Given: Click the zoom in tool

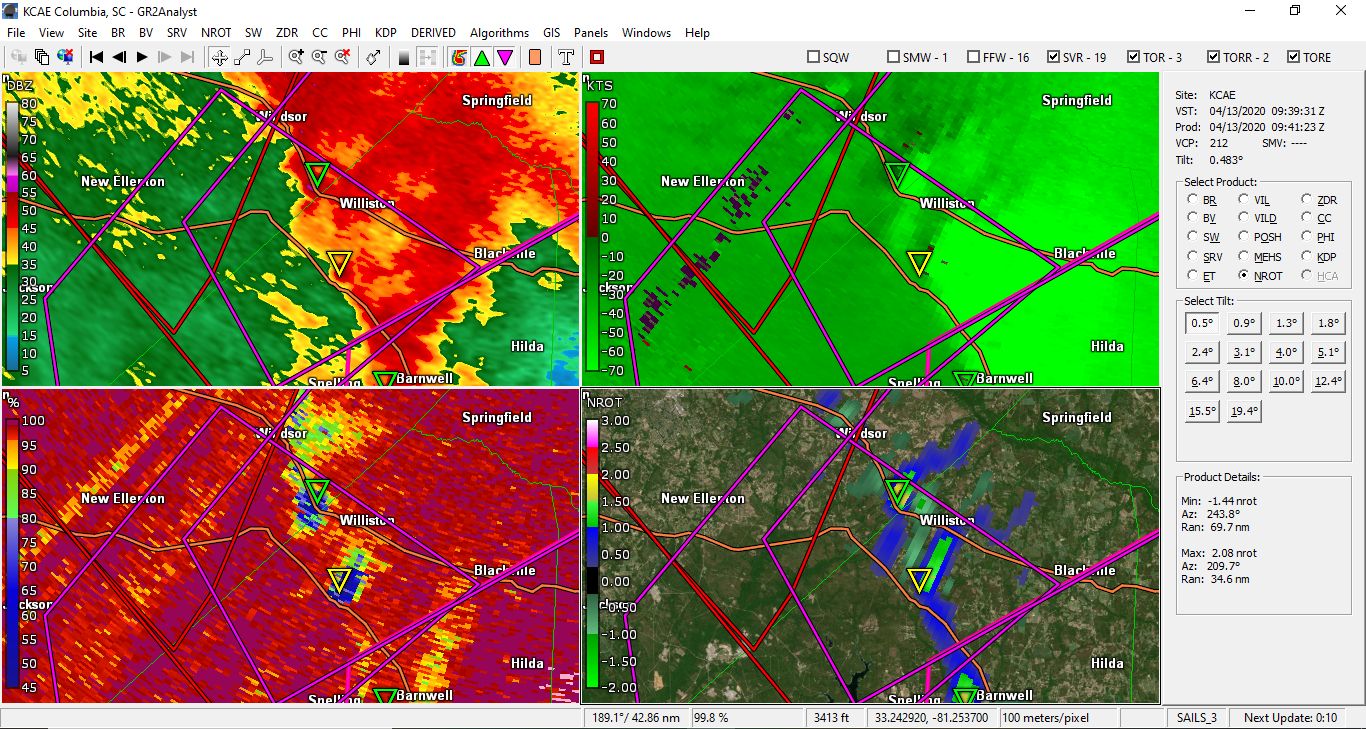Looking at the screenshot, I should click(x=294, y=57).
